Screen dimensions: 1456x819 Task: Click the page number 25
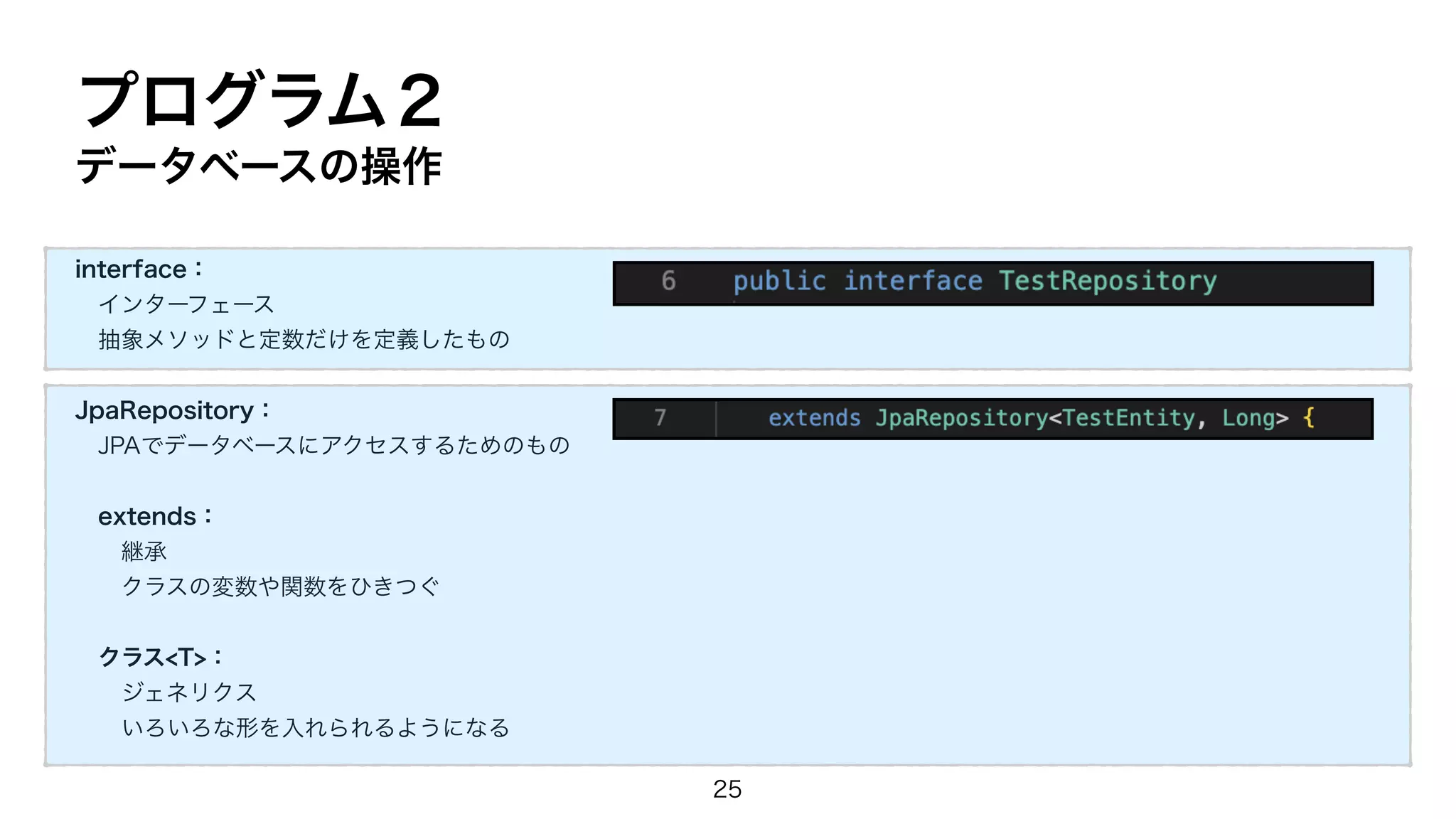[727, 789]
